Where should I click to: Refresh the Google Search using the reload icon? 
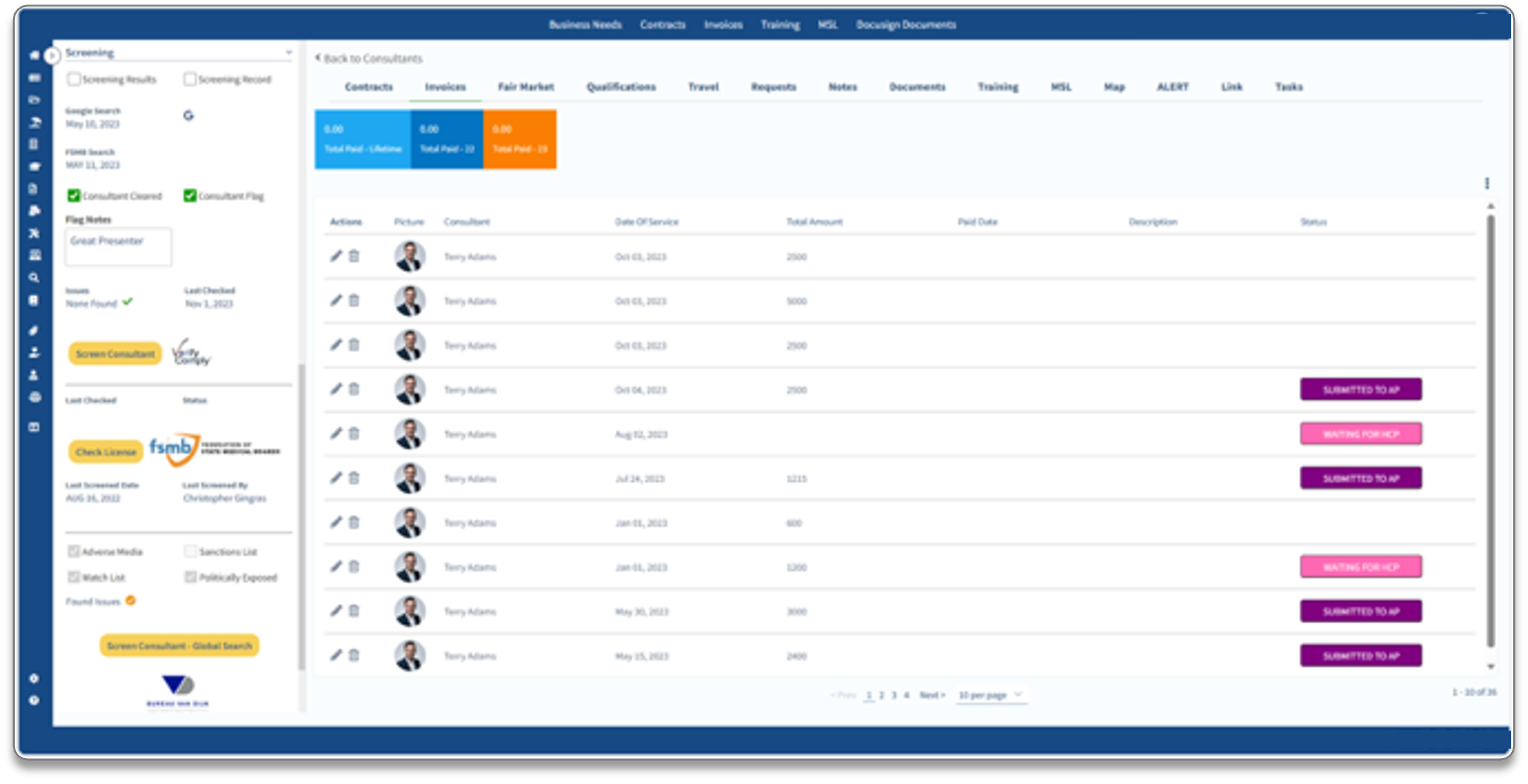tap(188, 116)
